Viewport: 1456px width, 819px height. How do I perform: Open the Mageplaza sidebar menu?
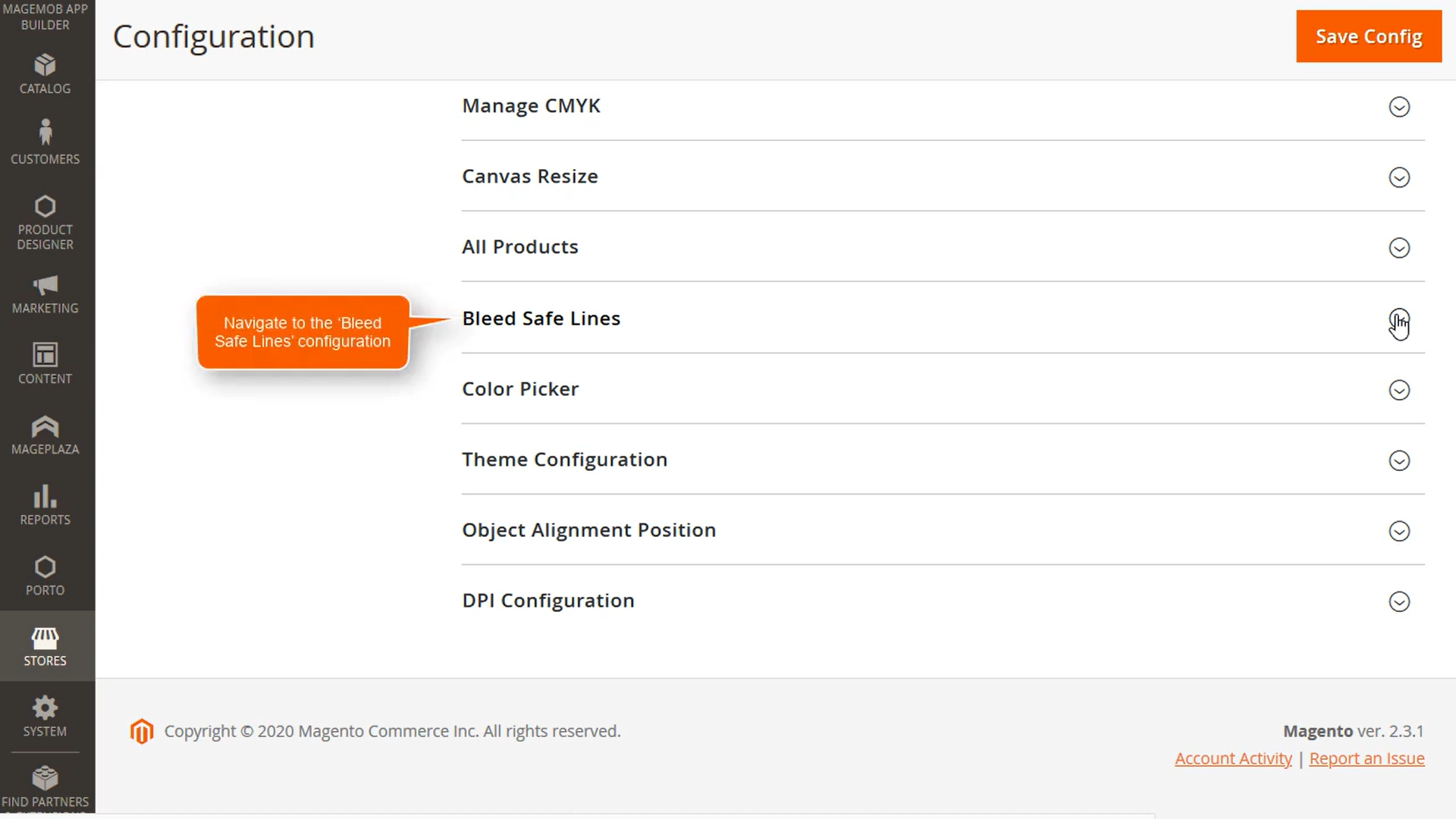[45, 435]
